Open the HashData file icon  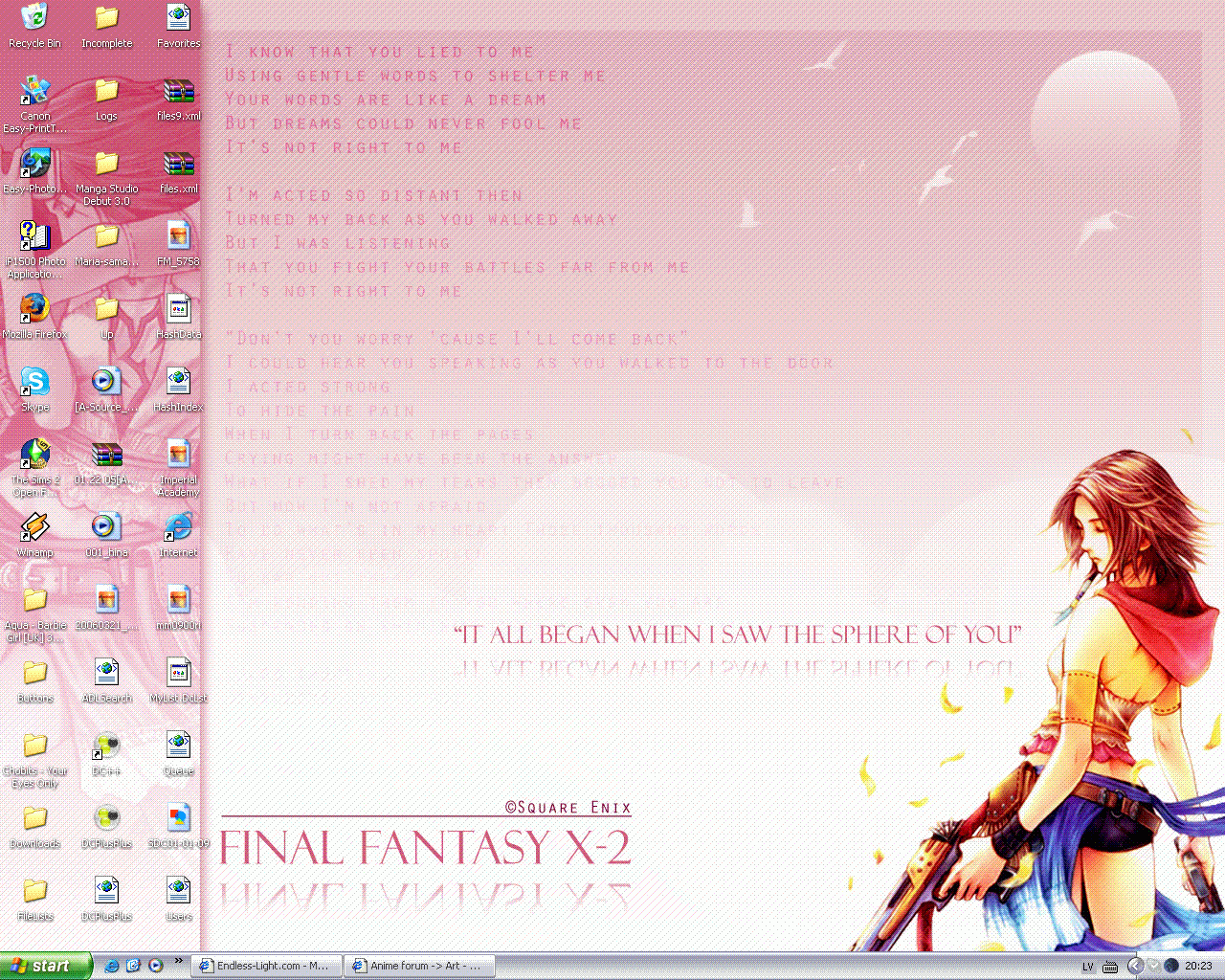tap(178, 317)
